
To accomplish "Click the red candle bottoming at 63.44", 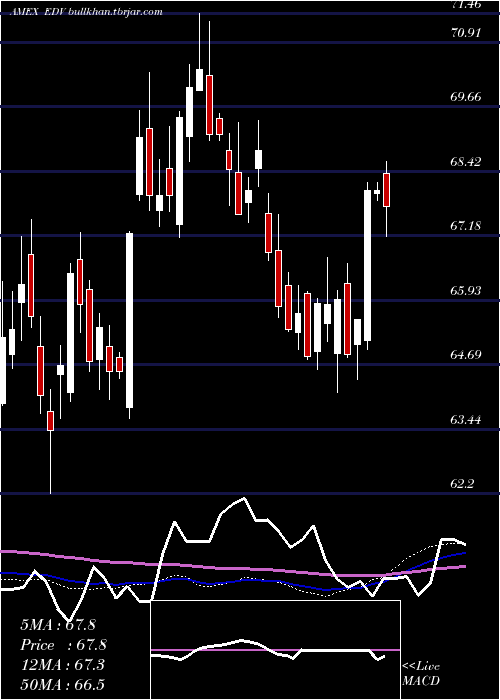I will (x=50, y=421).
